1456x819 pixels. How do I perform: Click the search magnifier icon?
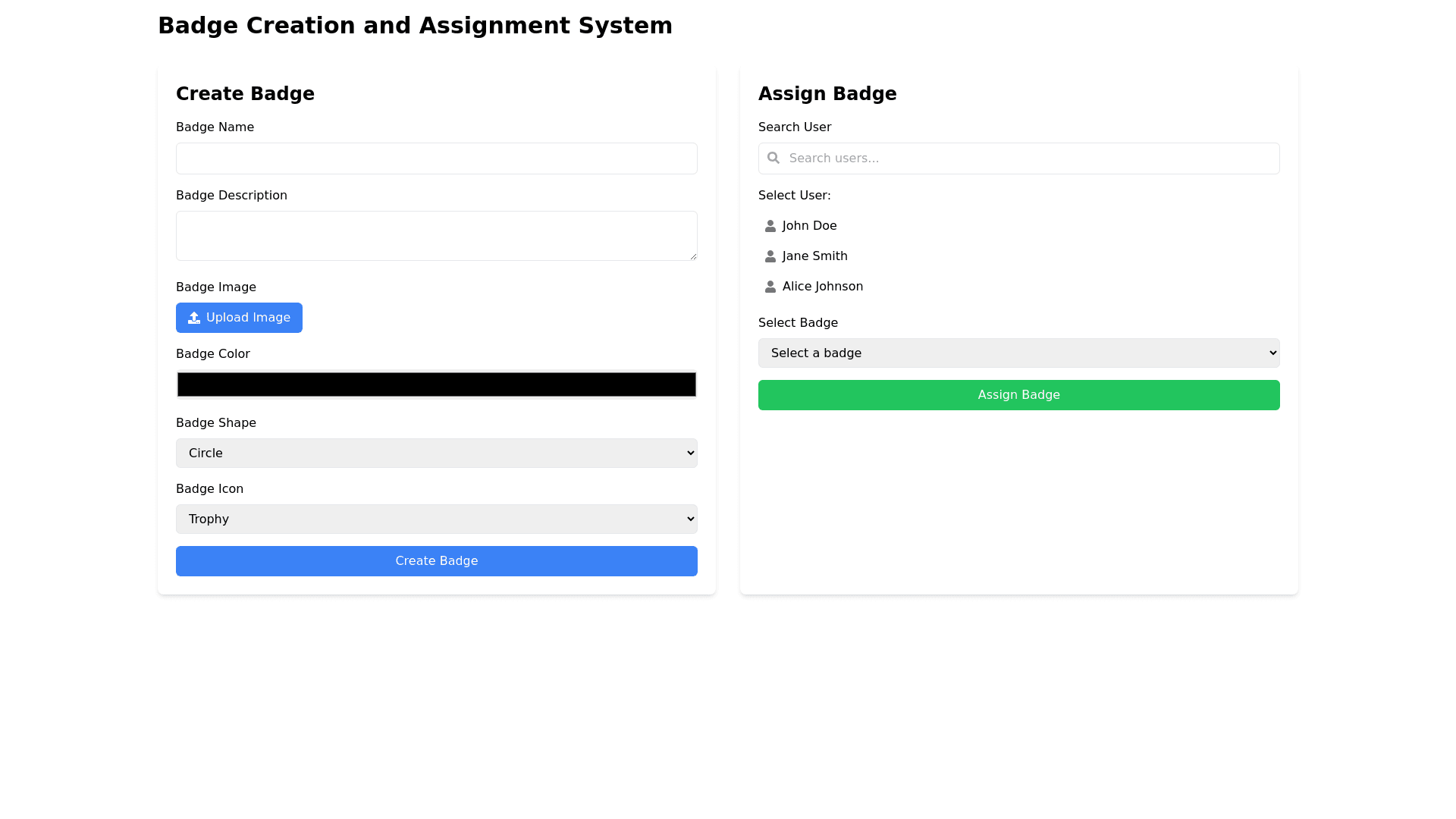click(x=773, y=158)
